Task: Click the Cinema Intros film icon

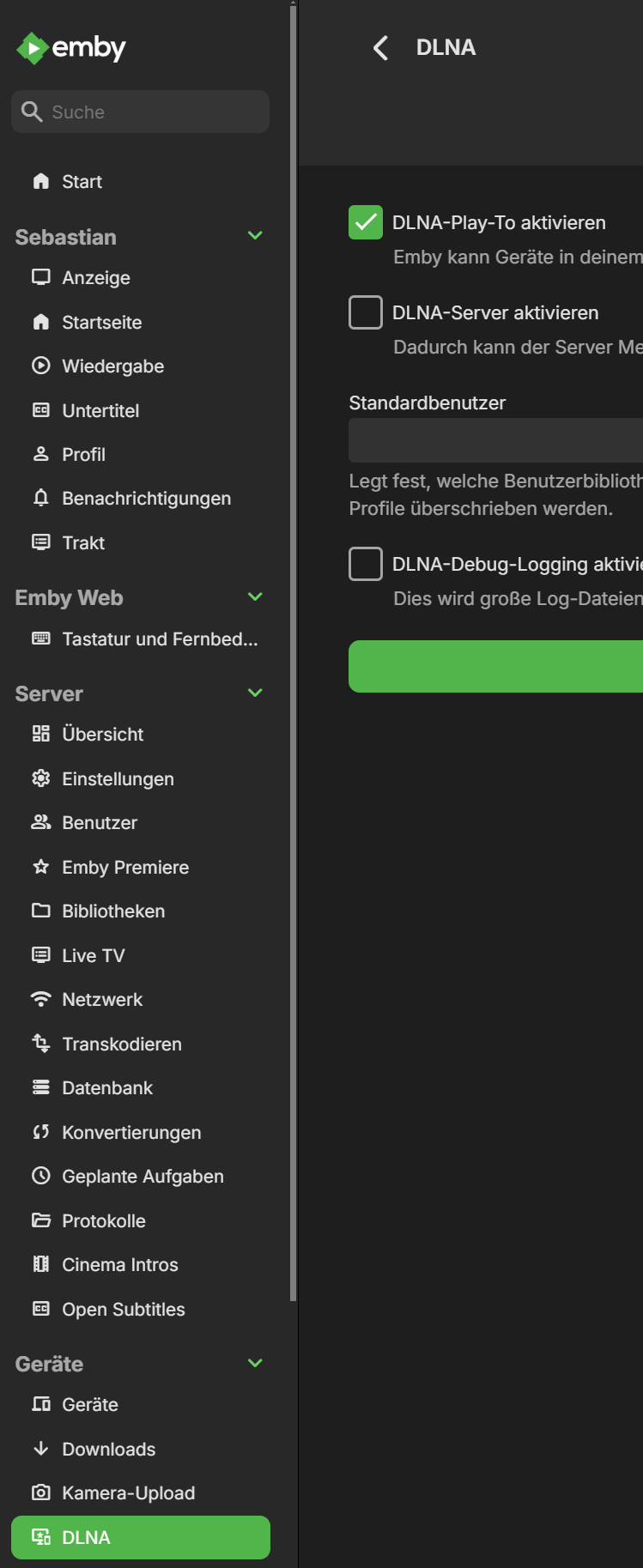Action: [40, 1264]
